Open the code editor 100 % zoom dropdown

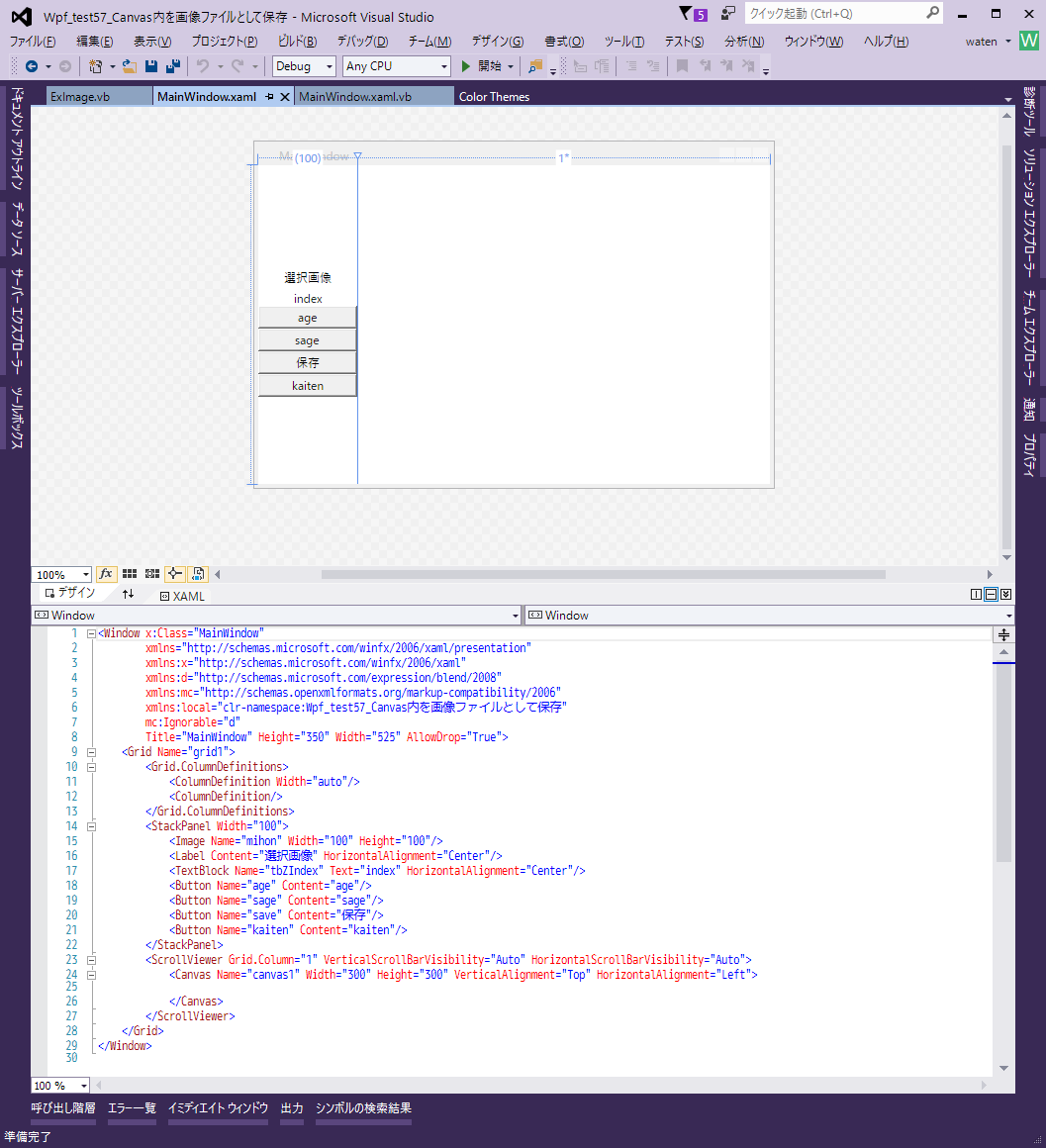pos(60,1086)
